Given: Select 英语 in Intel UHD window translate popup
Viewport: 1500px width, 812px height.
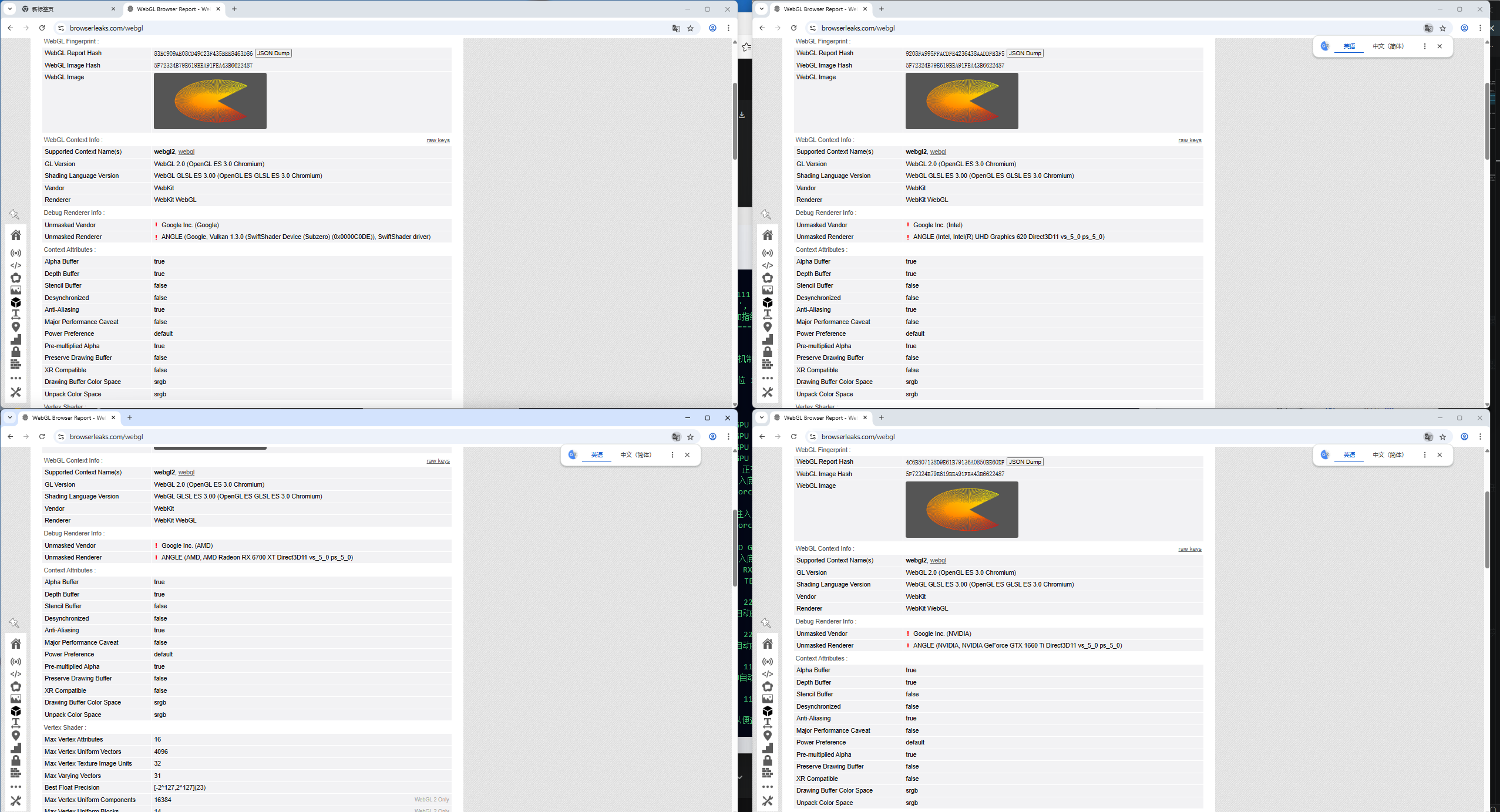Looking at the screenshot, I should (1349, 46).
